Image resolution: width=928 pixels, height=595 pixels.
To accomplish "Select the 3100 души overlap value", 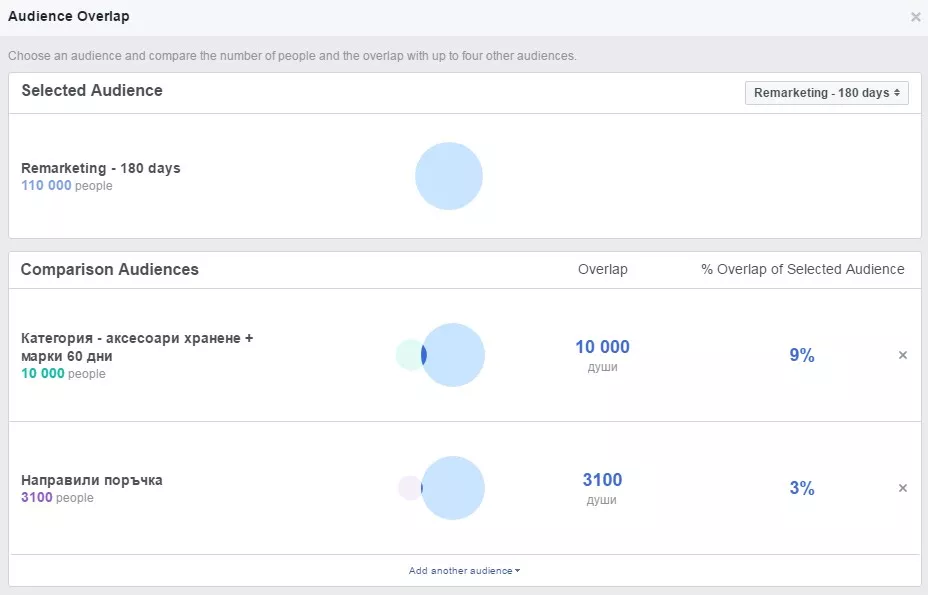I will pyautogui.click(x=602, y=488).
